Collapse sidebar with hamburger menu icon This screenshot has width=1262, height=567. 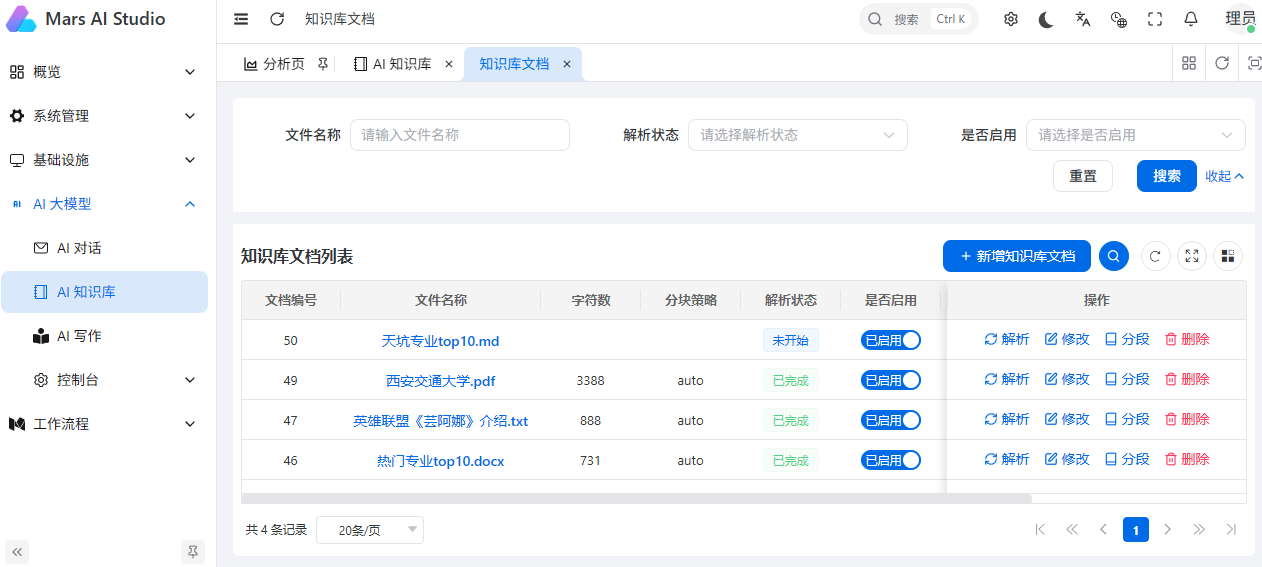[241, 19]
